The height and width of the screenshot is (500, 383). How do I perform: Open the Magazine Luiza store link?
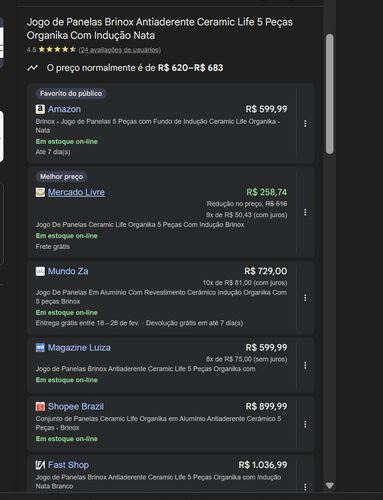coord(79,348)
